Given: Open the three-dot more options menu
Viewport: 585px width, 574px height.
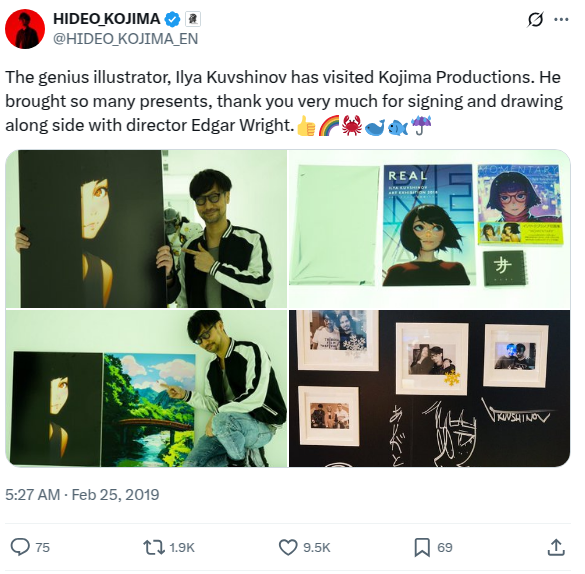Looking at the screenshot, I should [x=561, y=20].
